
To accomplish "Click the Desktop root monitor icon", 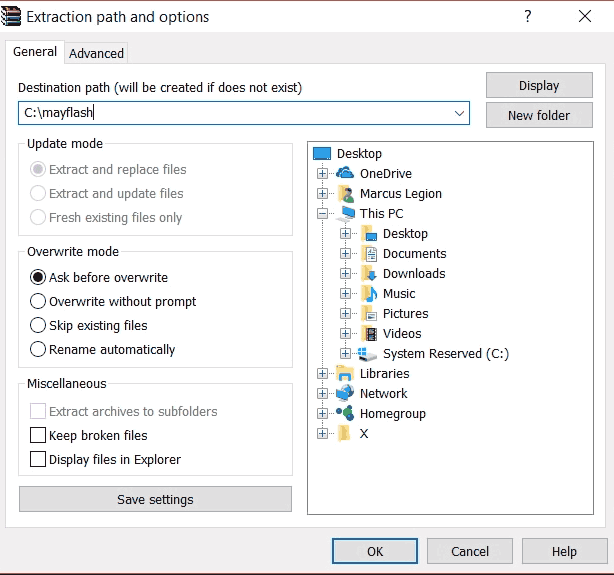I will click(x=322, y=154).
